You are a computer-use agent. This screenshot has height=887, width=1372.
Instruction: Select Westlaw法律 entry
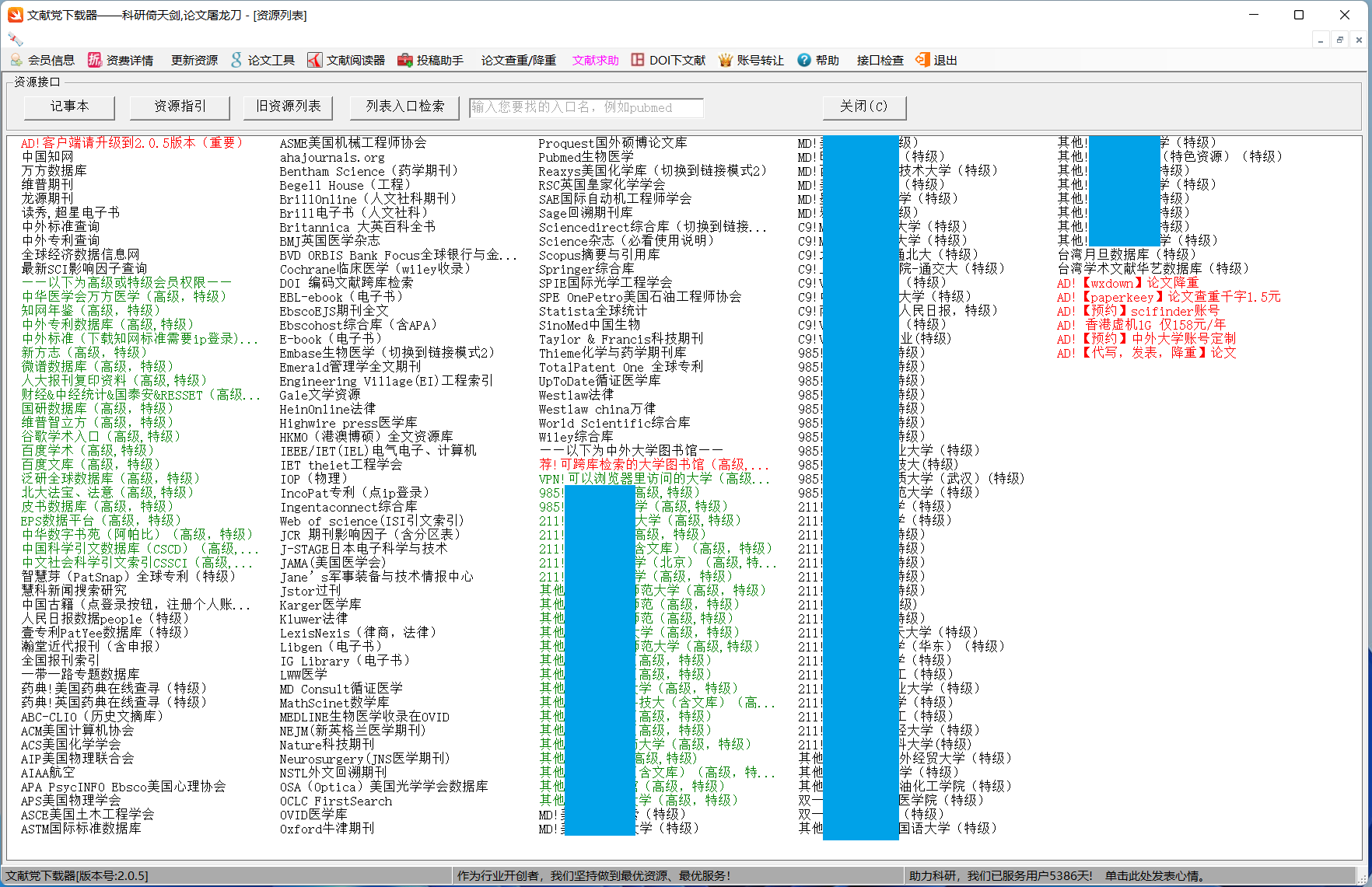coord(576,395)
